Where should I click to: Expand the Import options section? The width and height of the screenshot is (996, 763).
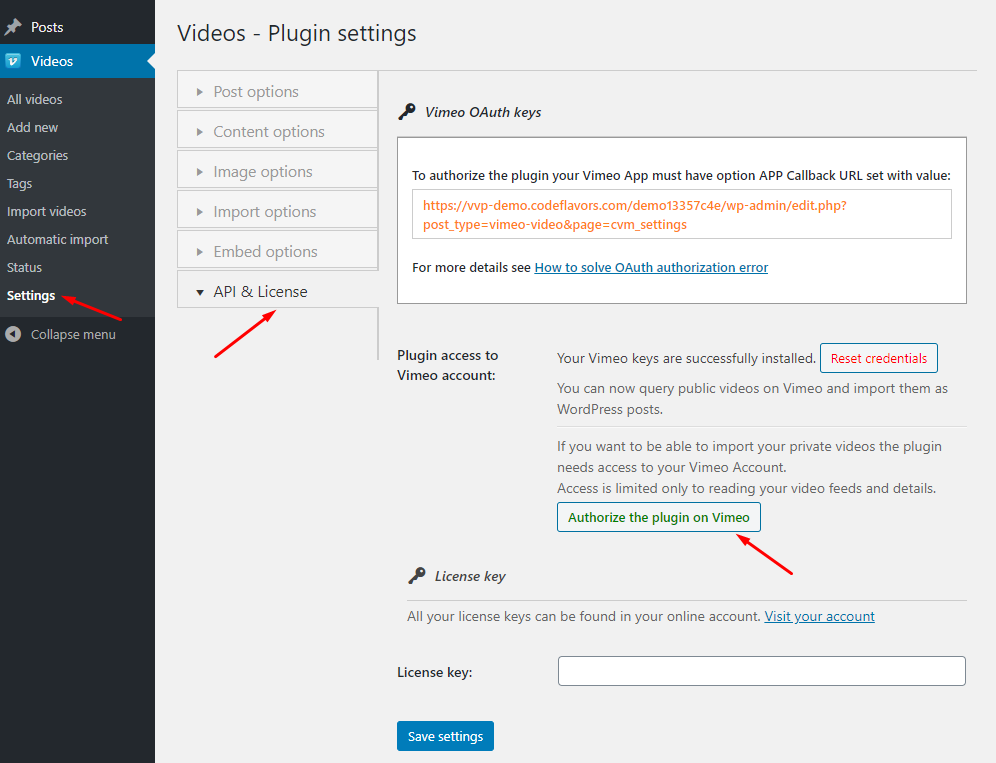pos(278,212)
